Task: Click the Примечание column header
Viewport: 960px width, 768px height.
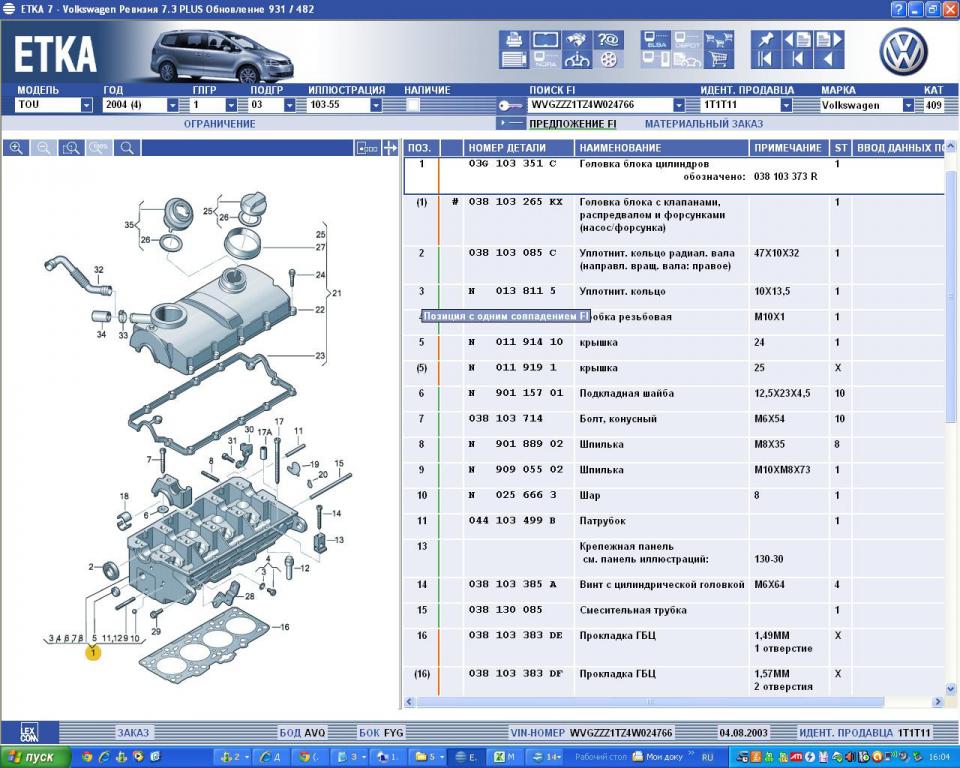Action: click(x=789, y=148)
